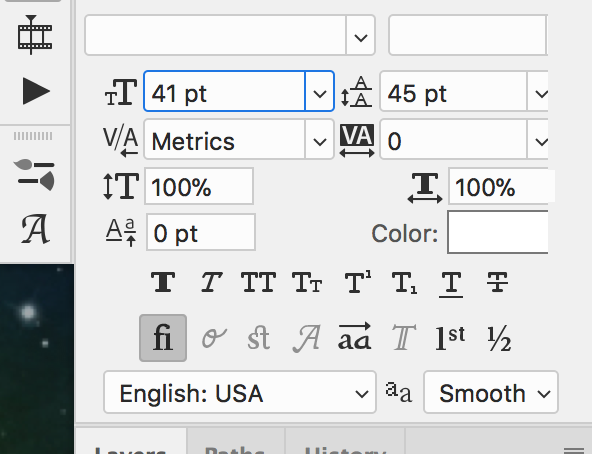Enable All Caps text style
Image resolution: width=592 pixels, height=454 pixels.
258,282
